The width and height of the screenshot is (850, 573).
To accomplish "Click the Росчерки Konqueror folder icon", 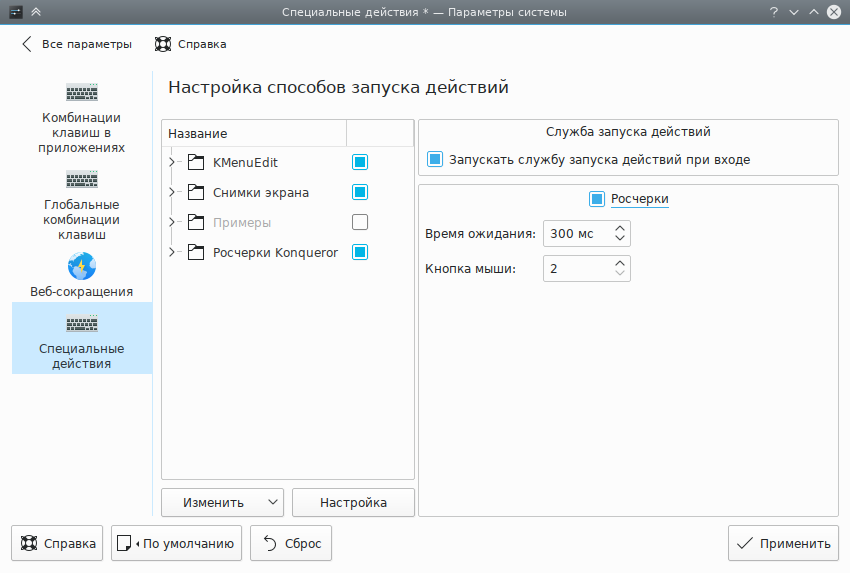I will 195,252.
